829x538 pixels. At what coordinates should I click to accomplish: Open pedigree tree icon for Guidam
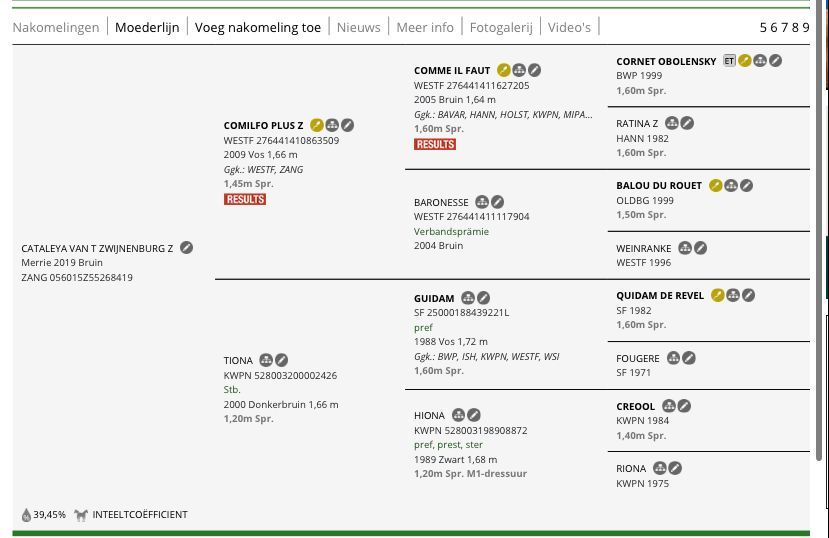468,298
